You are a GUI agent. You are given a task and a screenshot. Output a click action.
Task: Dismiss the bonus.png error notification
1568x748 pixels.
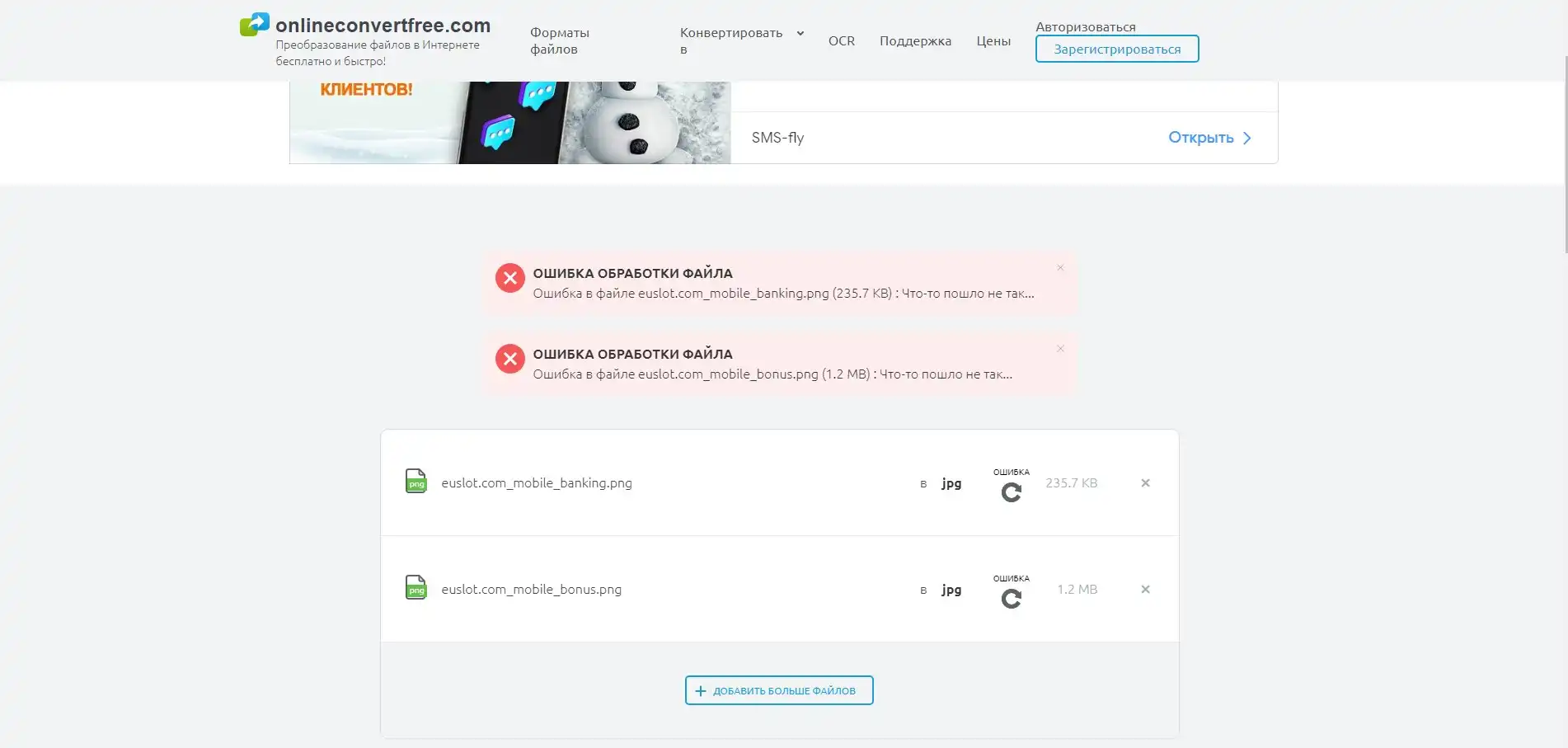1060,349
